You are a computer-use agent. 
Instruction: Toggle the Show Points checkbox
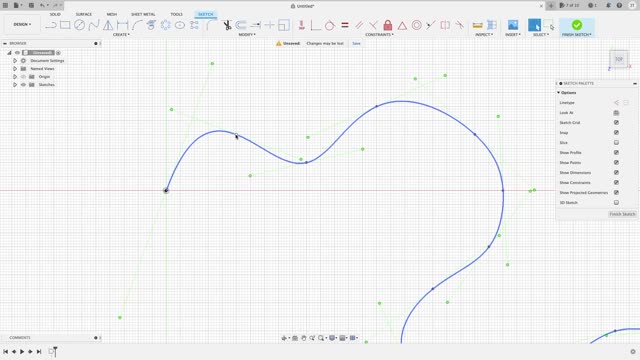click(616, 162)
